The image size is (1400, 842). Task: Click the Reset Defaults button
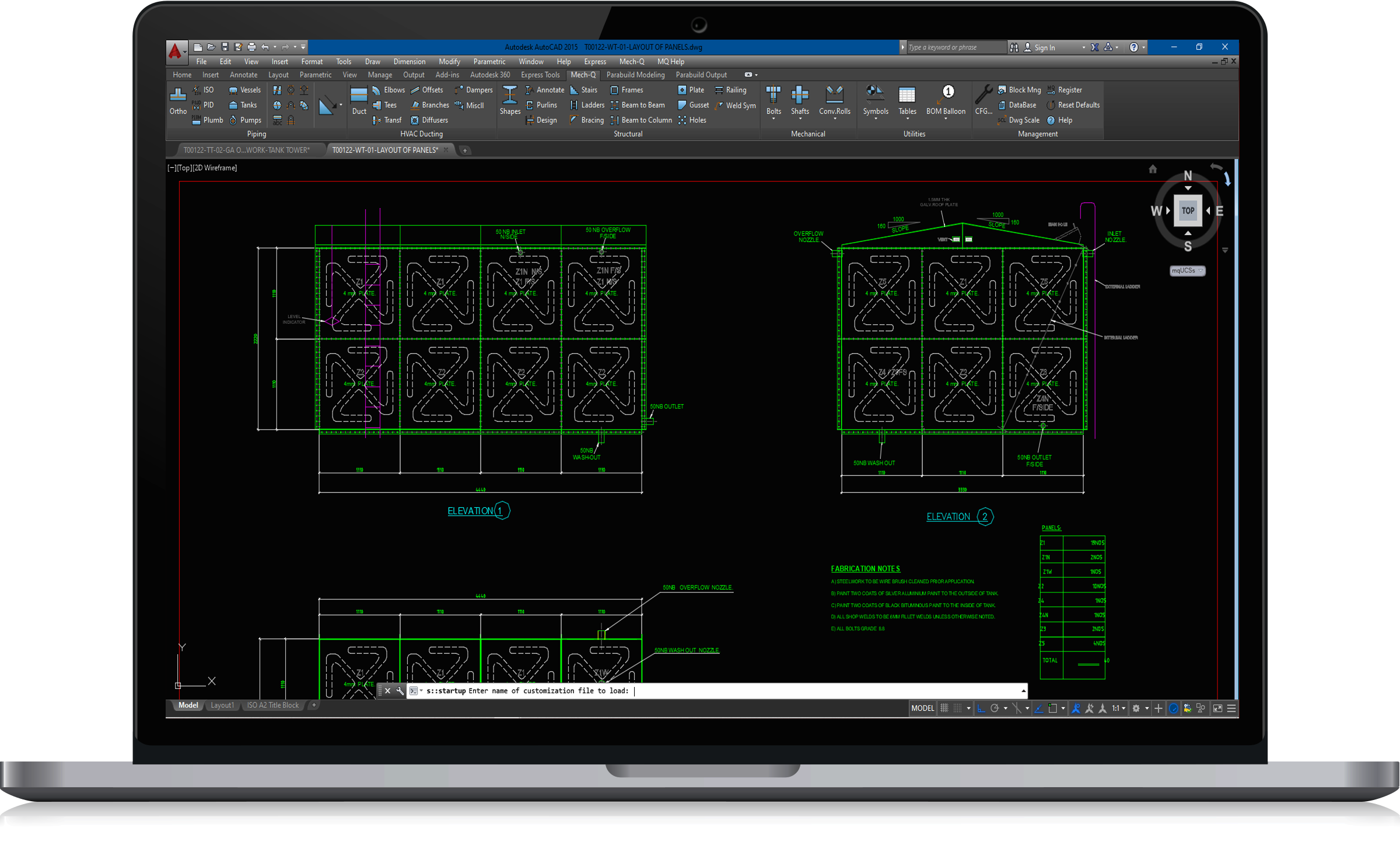click(1073, 106)
